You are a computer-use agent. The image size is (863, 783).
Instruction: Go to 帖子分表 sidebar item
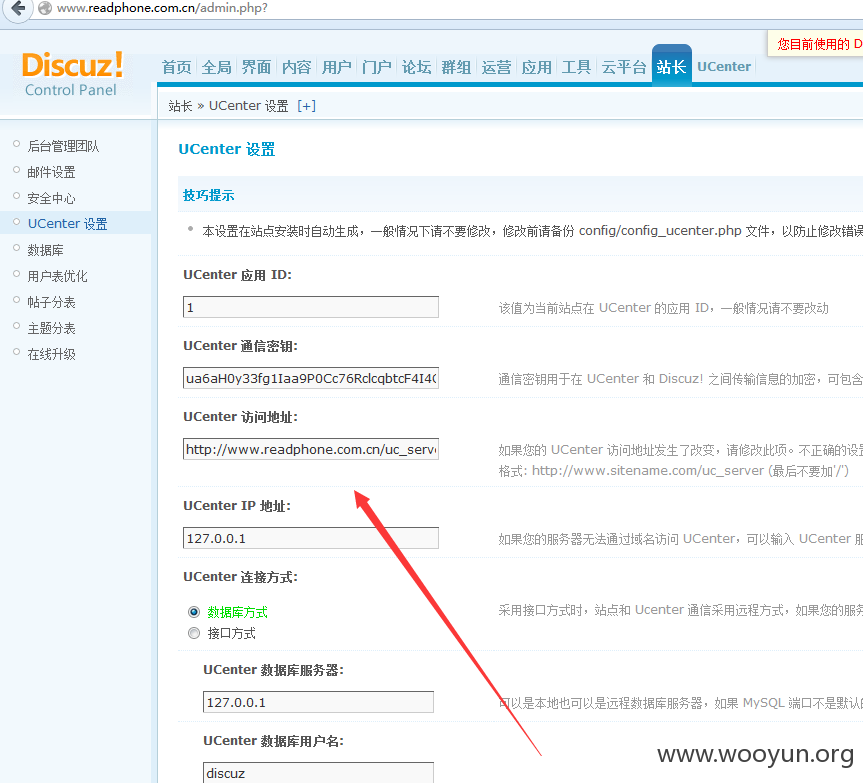click(51, 302)
